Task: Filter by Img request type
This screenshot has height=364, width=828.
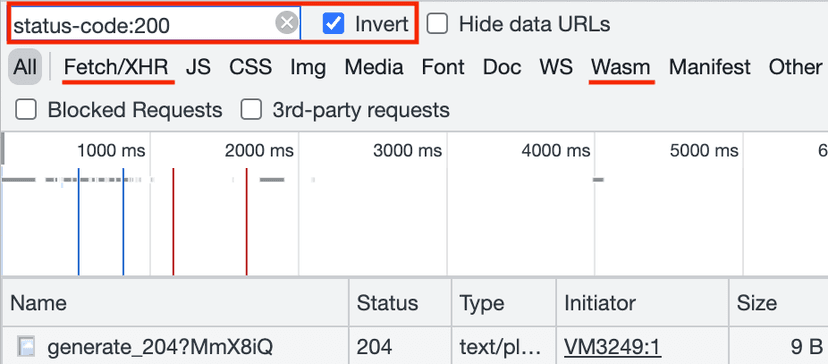Action: click(308, 67)
